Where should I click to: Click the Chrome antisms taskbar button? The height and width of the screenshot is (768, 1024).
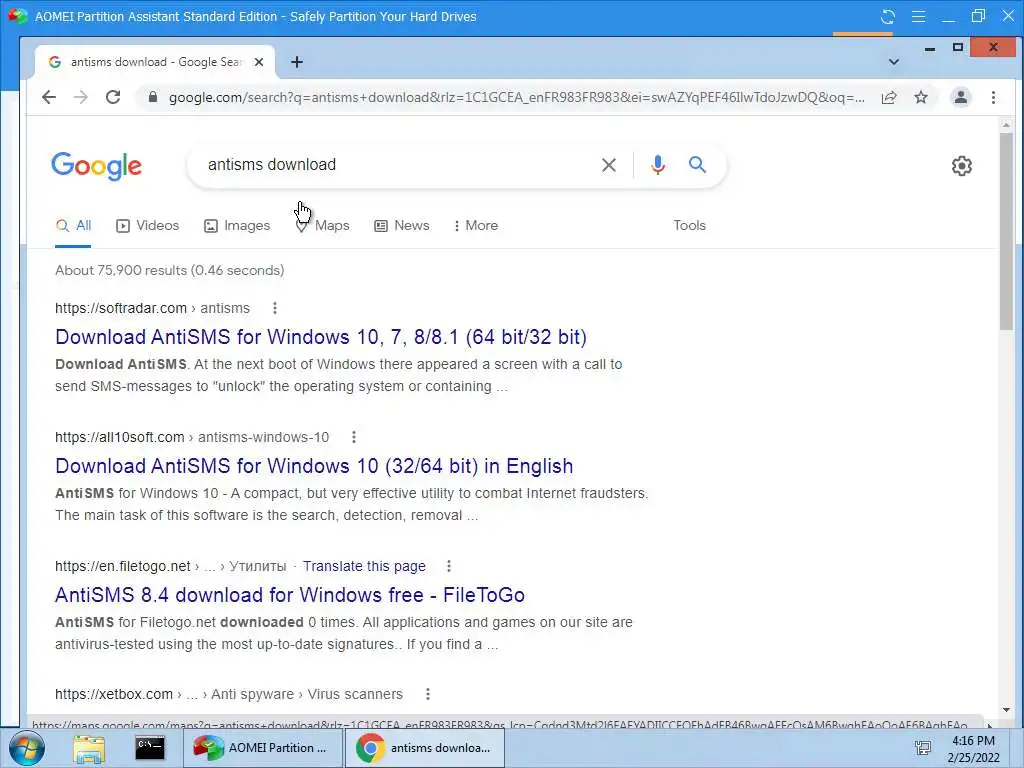[x=424, y=748]
